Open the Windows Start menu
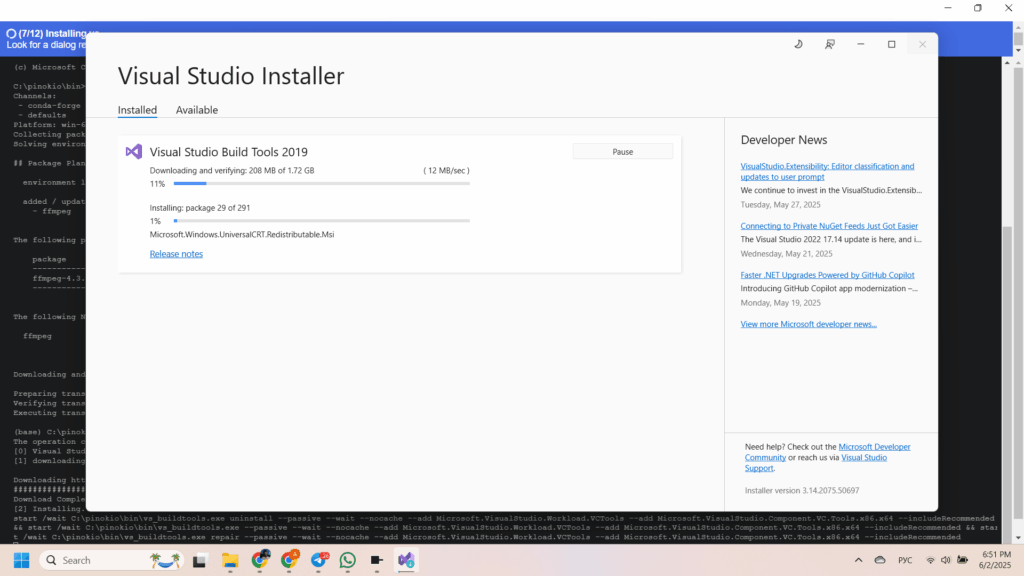This screenshot has height=576, width=1024. tap(22, 560)
